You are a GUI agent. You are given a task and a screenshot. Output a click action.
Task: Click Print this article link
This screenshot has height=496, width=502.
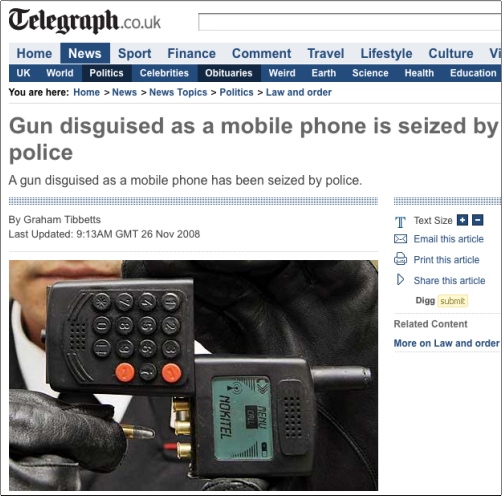446,260
